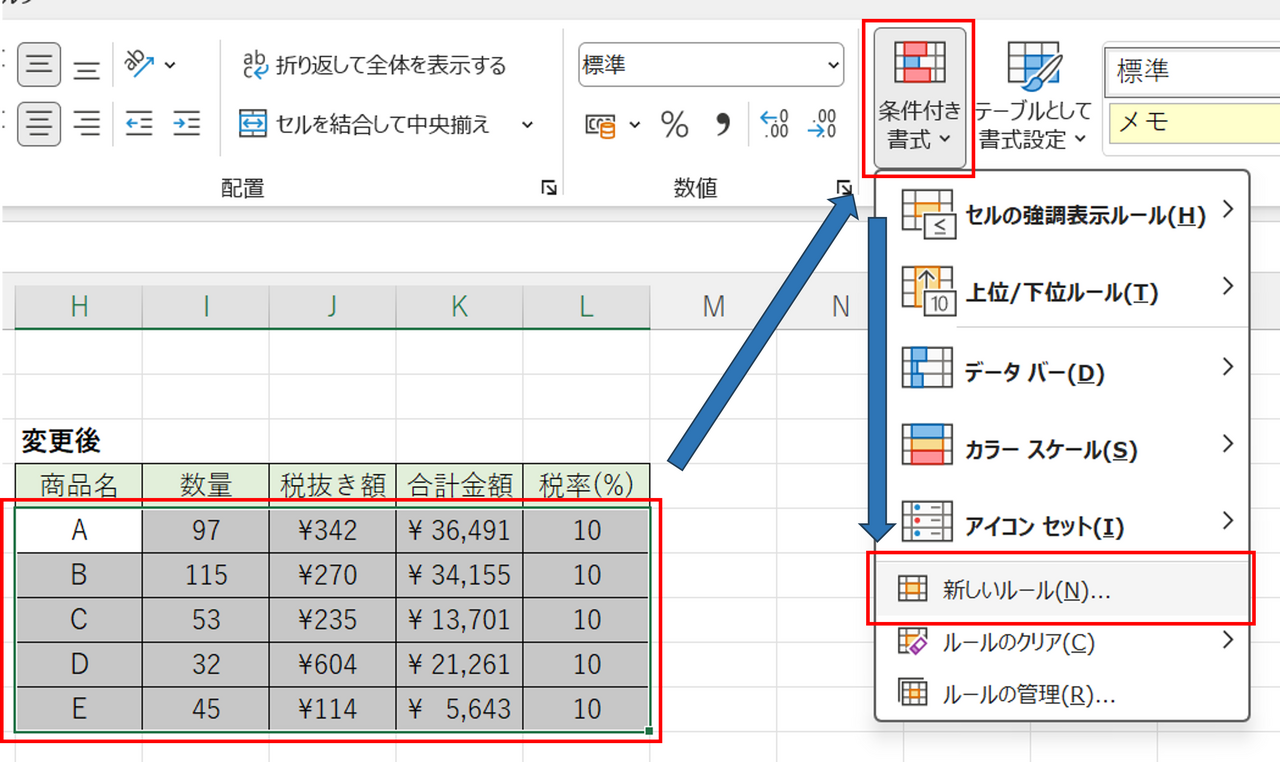Click the percent style icon
Viewport: 1280px width, 762px height.
point(675,125)
